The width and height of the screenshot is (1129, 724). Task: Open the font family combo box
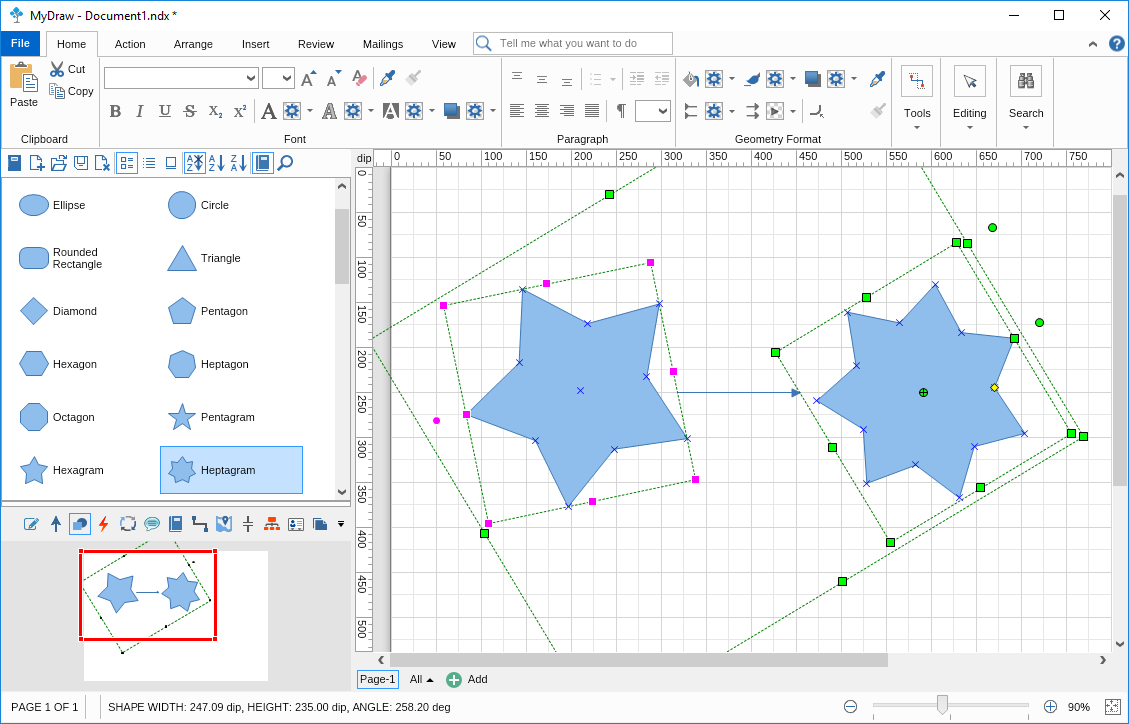181,78
